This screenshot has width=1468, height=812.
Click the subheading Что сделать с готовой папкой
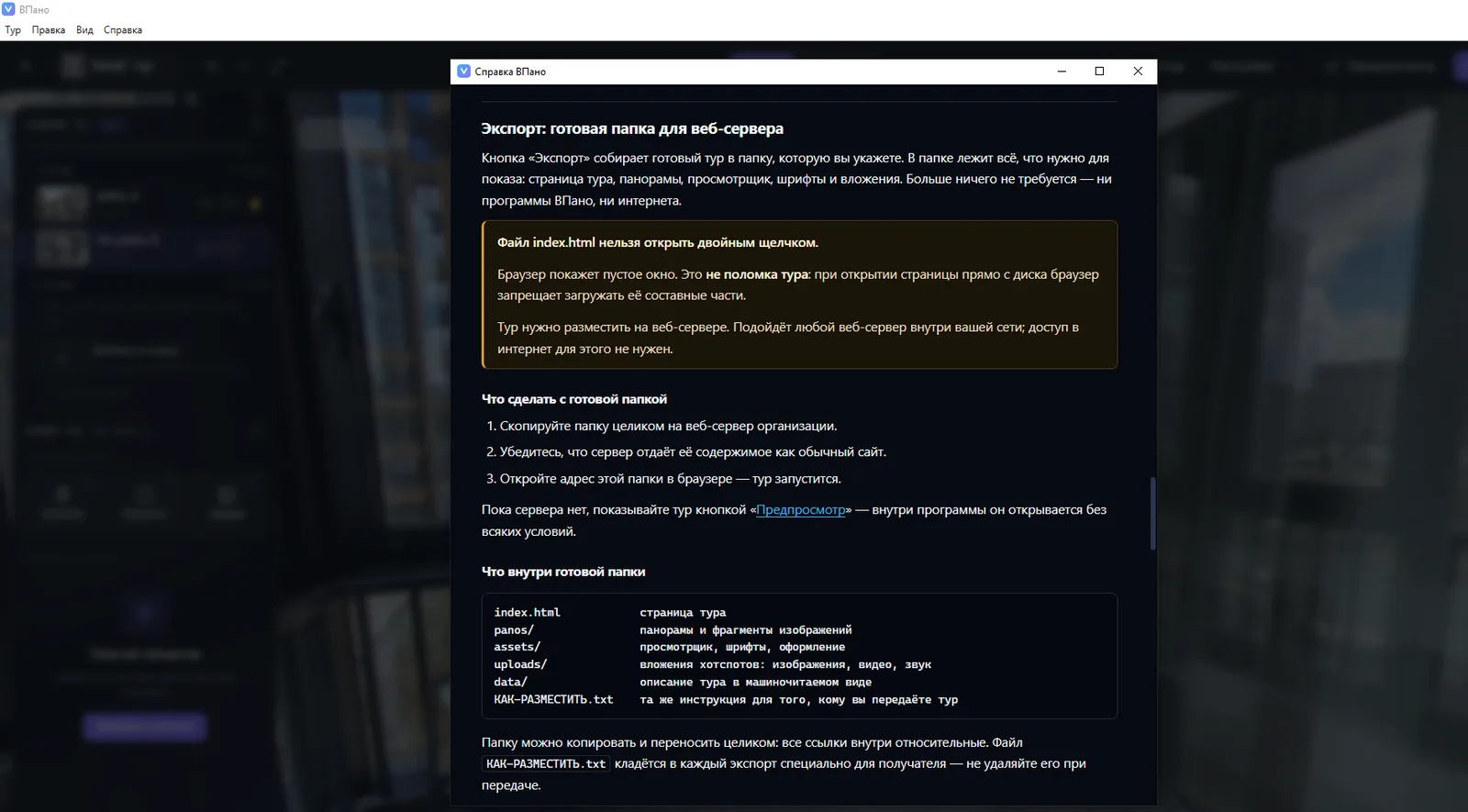click(574, 399)
